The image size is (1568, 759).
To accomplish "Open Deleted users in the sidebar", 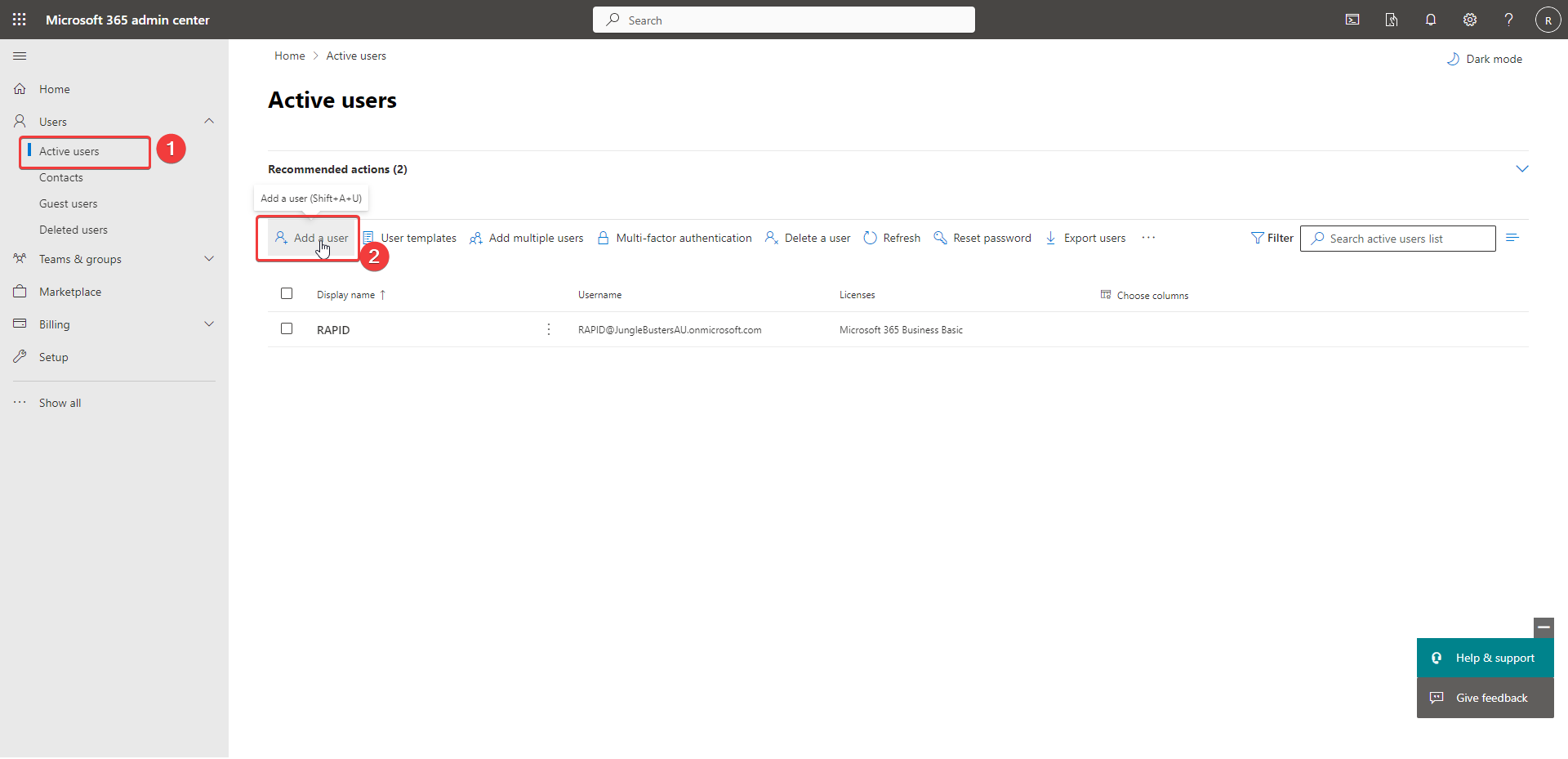I will click(x=73, y=229).
